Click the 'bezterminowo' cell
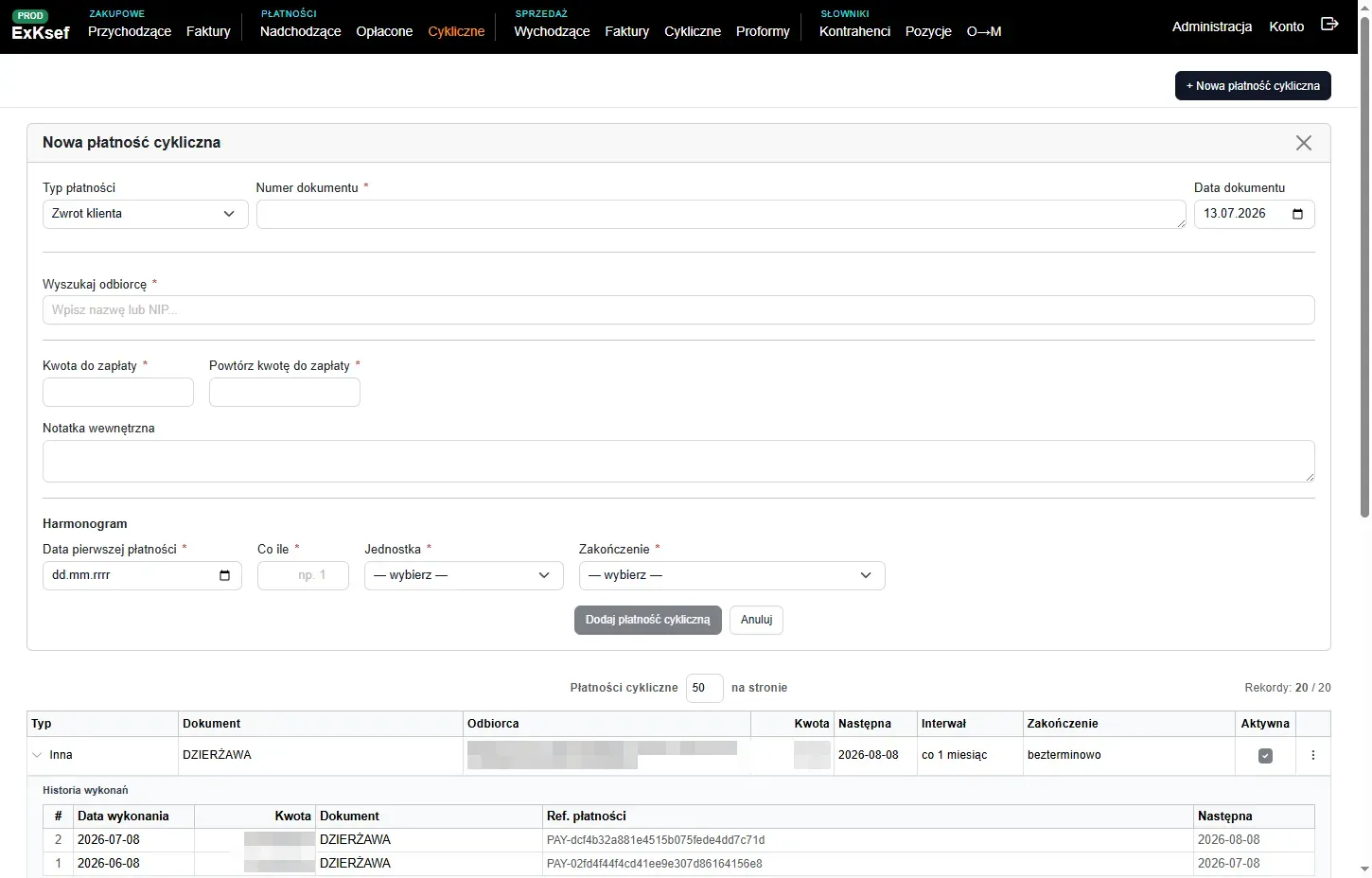 [x=1064, y=755]
